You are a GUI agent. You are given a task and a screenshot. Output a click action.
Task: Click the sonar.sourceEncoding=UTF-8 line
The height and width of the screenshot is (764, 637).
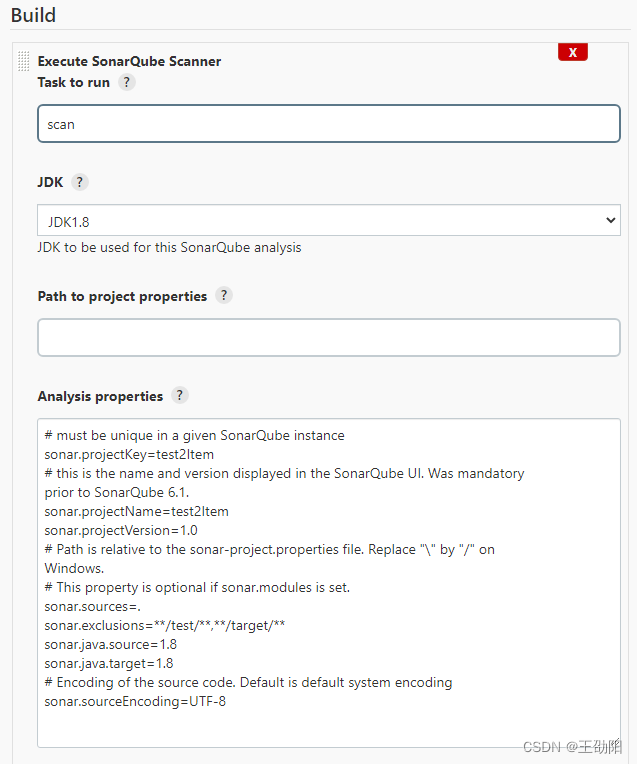[x=135, y=701]
